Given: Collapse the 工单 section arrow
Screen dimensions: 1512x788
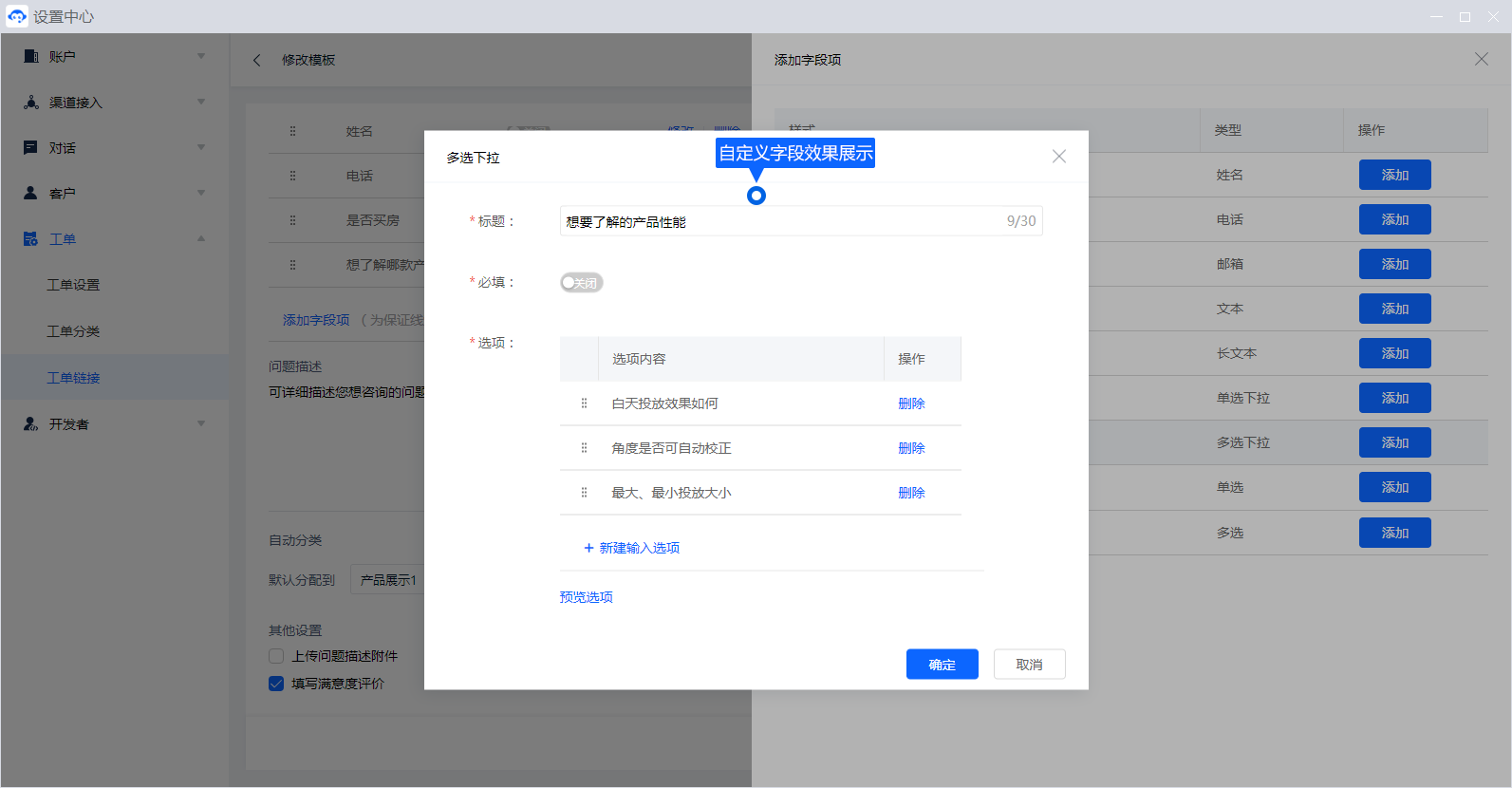Looking at the screenshot, I should coord(201,239).
